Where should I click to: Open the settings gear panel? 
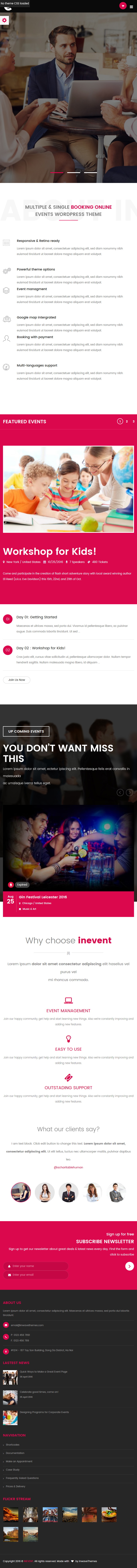coord(4,20)
